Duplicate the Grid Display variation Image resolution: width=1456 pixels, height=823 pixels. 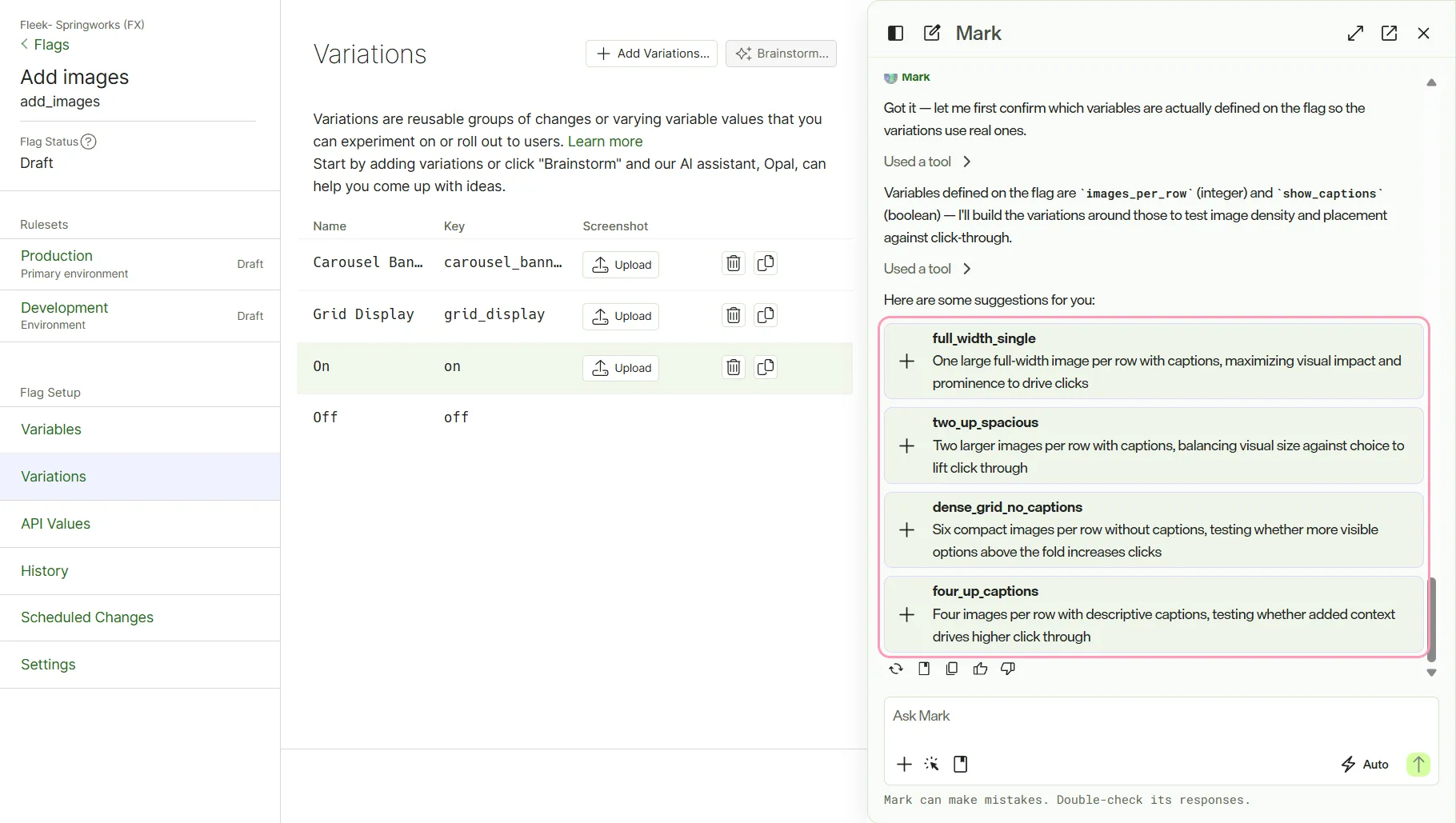point(766,315)
